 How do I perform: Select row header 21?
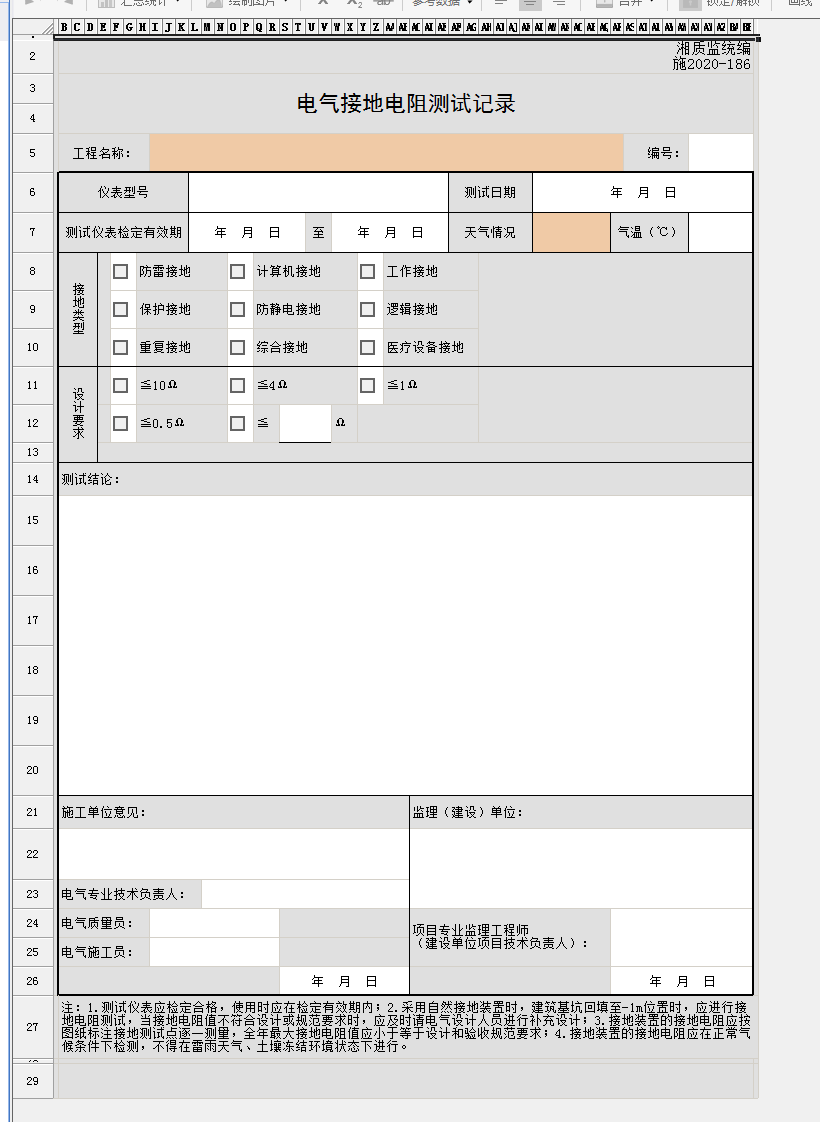tap(33, 812)
